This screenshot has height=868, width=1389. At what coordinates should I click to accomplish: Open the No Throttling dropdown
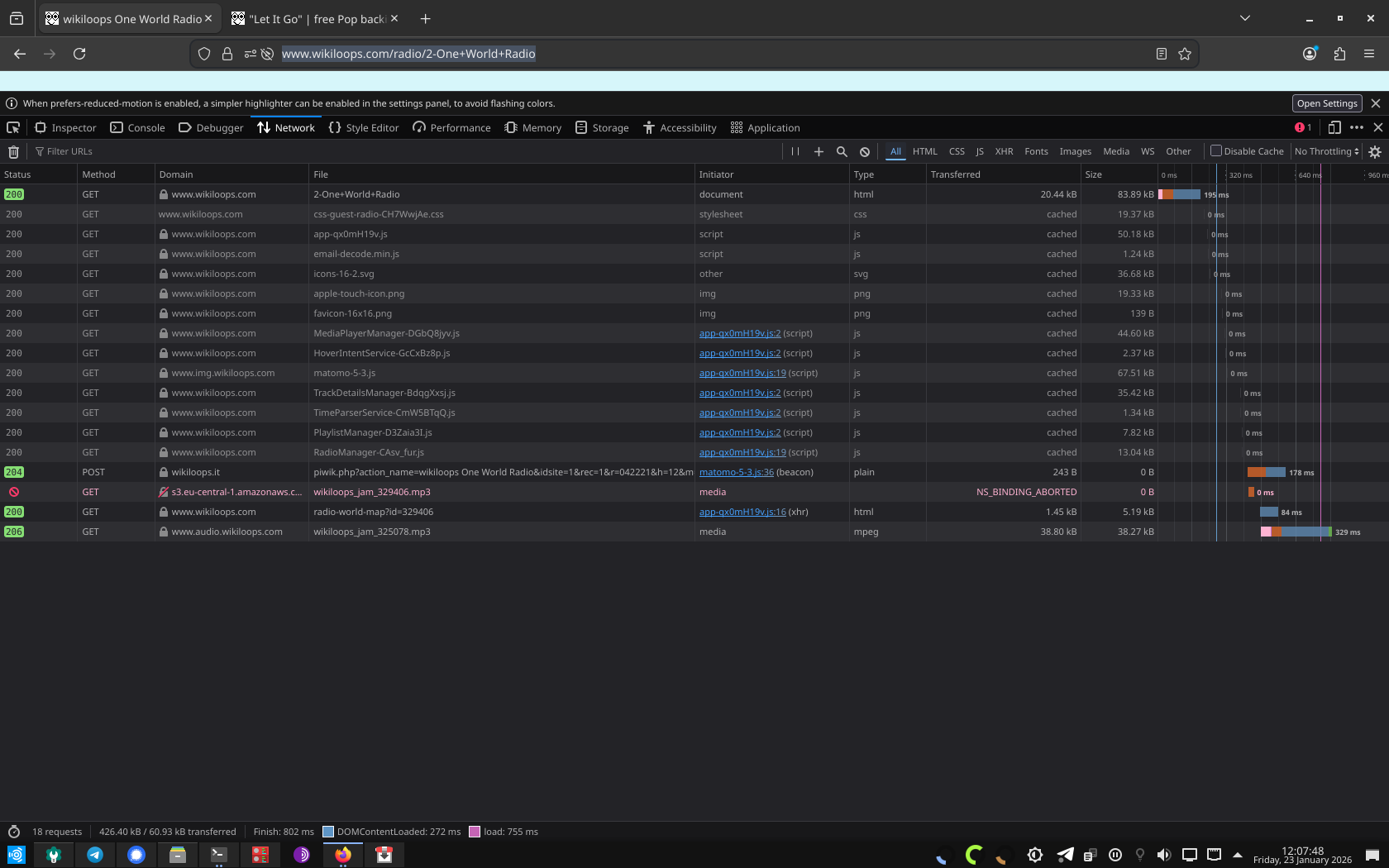[1326, 151]
